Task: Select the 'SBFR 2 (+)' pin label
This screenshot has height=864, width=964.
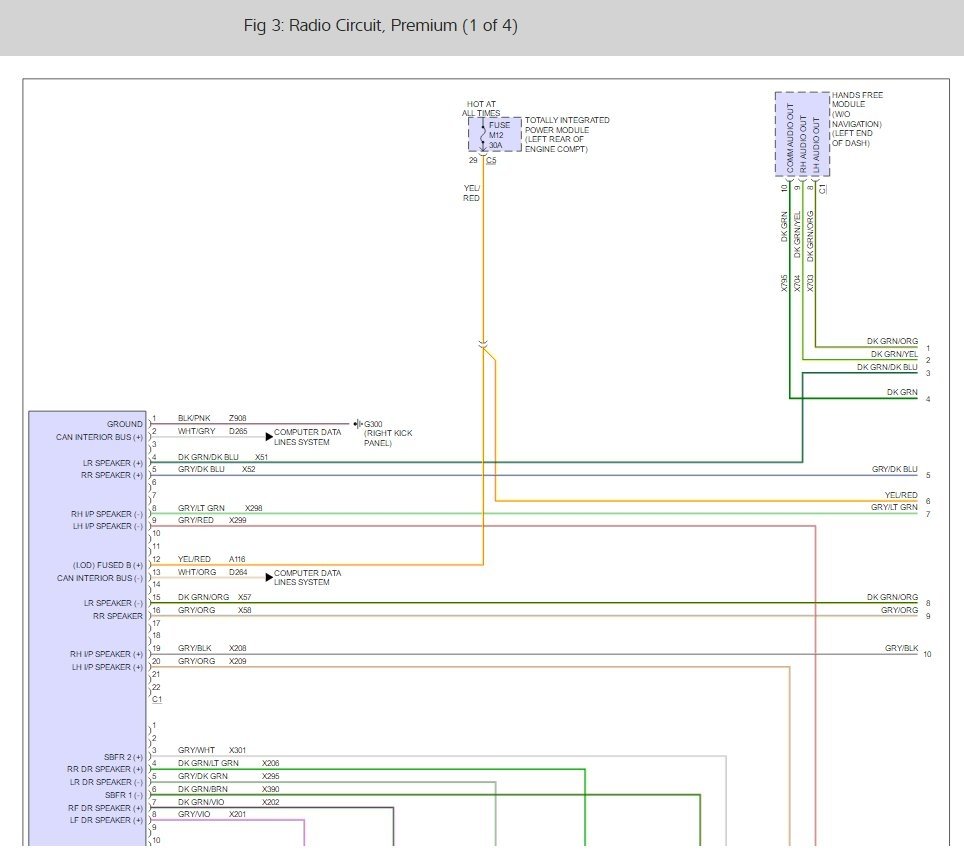Action: click(x=123, y=757)
